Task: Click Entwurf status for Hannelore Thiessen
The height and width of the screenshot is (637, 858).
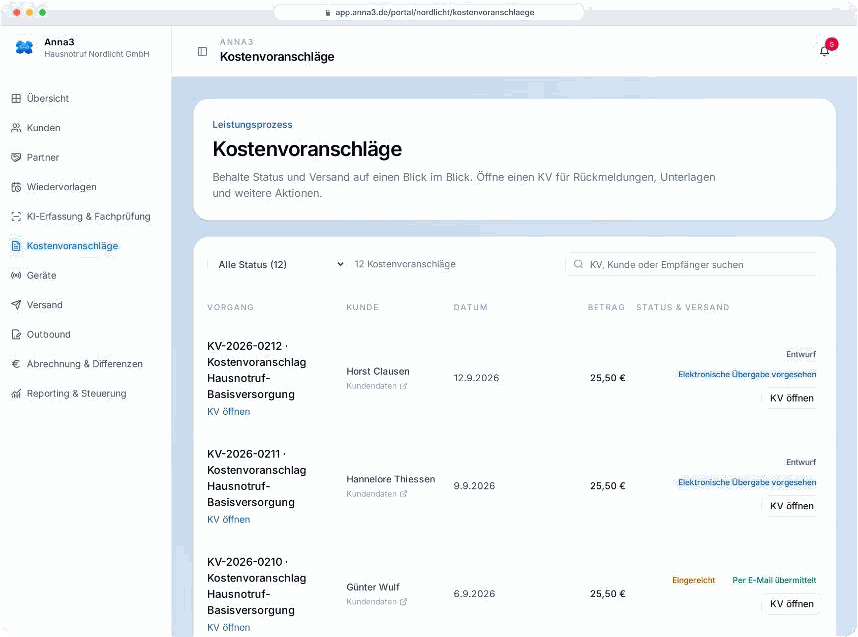Action: 801,462
